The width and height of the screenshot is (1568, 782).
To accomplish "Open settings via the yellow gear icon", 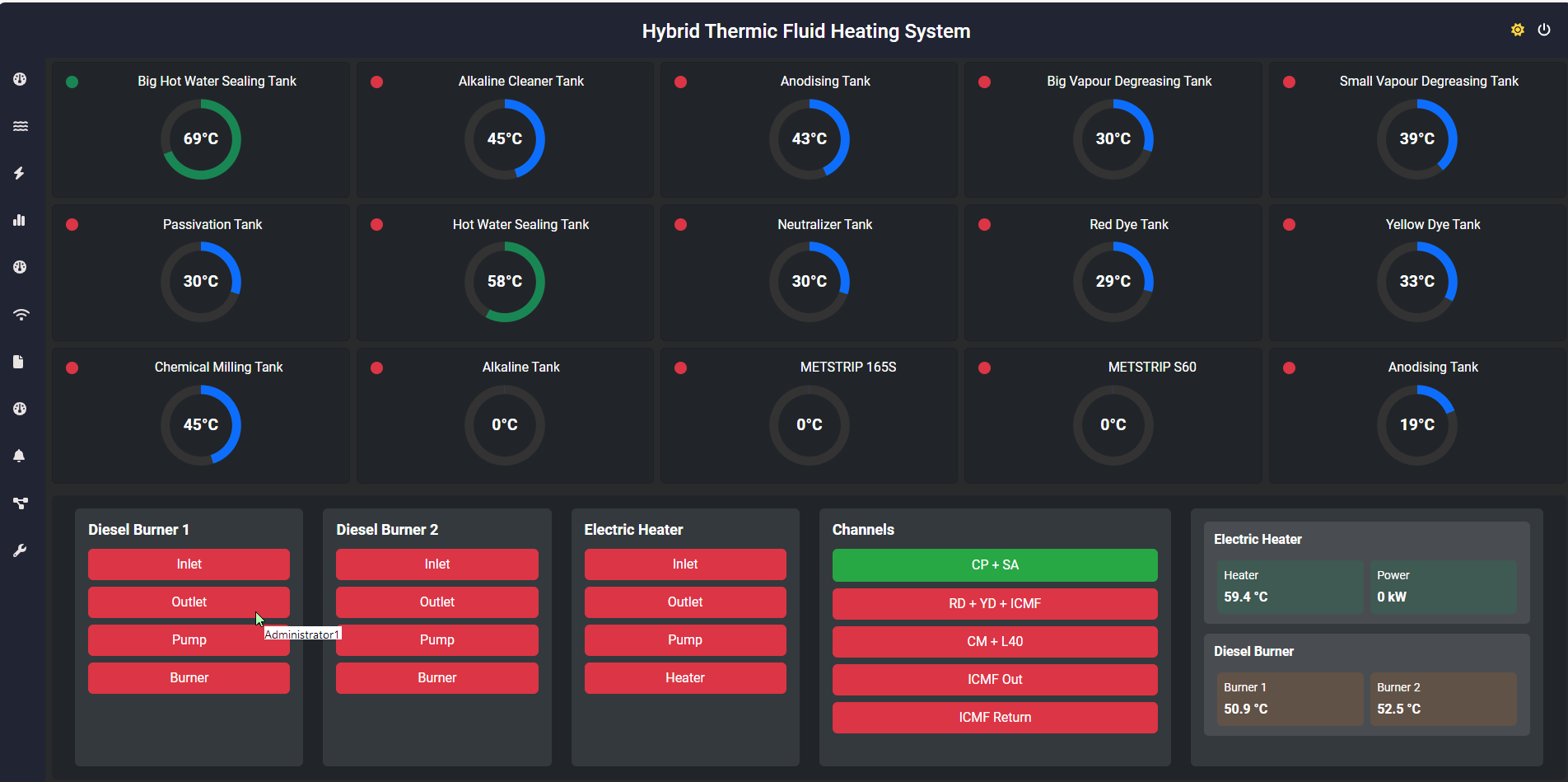I will point(1518,30).
